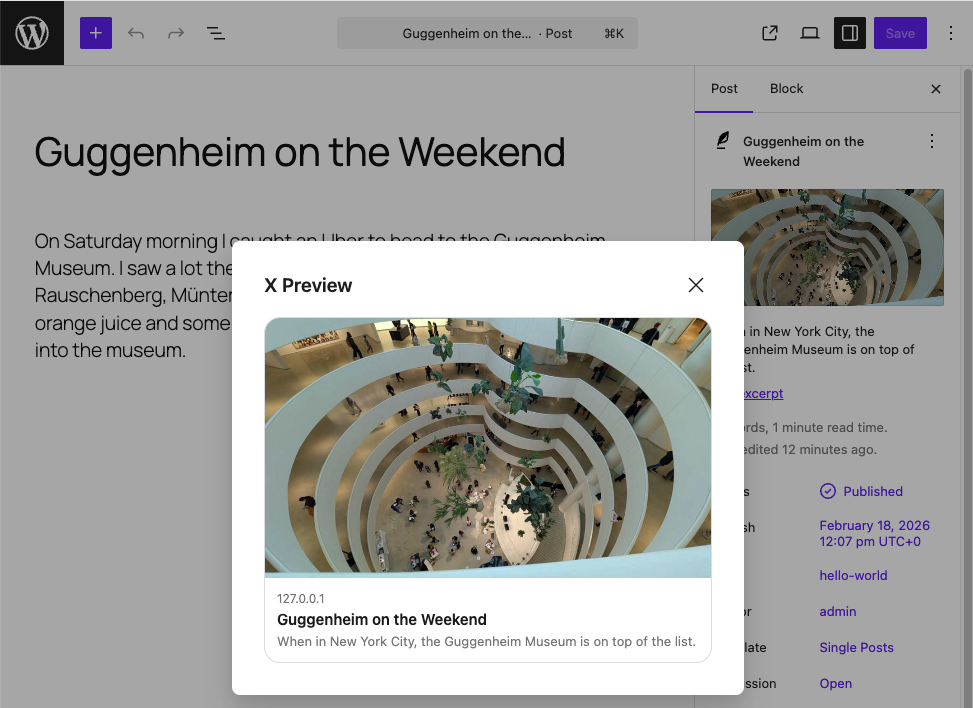Open the Document Overview list icon
Viewport: 973px width, 708px height.
[216, 33]
